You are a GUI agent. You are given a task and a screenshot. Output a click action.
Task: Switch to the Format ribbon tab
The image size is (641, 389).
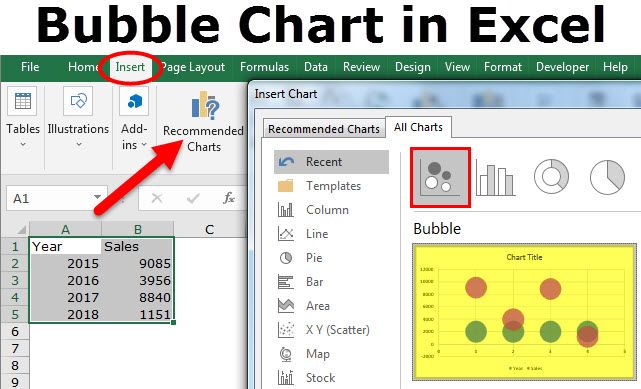click(503, 67)
